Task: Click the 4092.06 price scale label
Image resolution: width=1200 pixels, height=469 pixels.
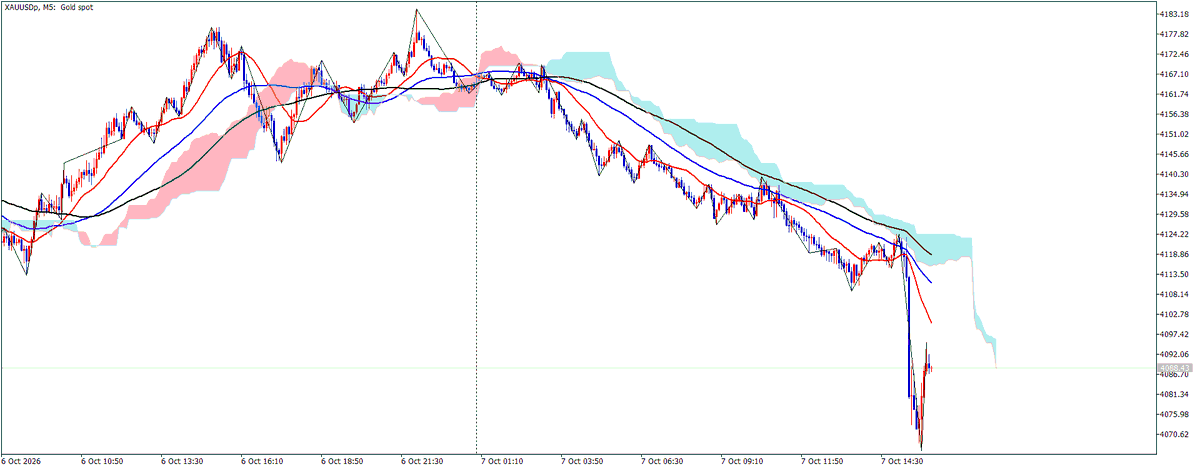Action: click(x=1173, y=354)
